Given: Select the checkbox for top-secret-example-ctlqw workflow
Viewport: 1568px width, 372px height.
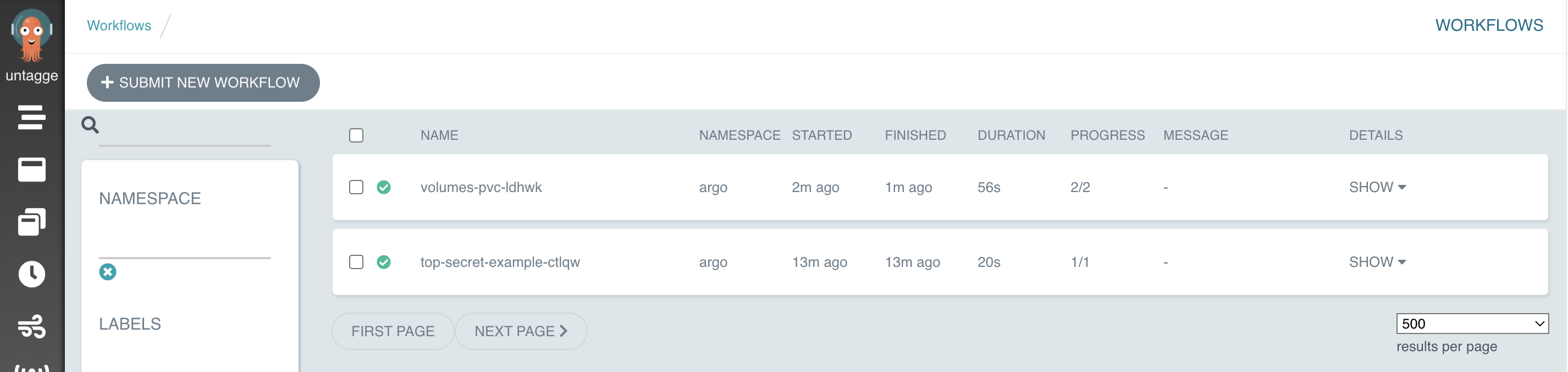Looking at the screenshot, I should point(356,262).
